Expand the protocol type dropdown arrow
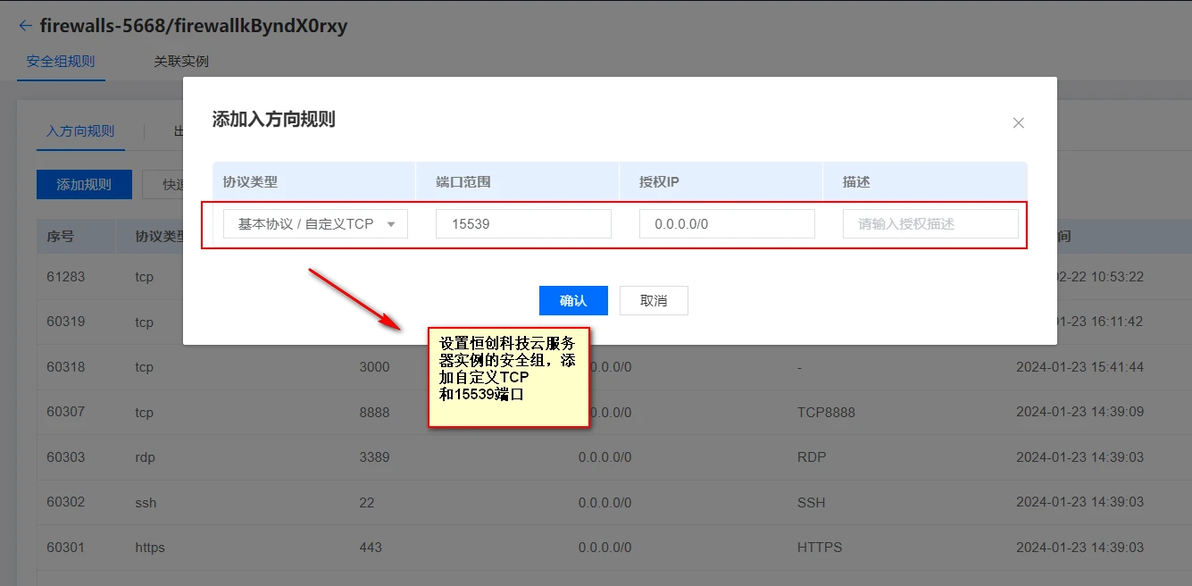This screenshot has width=1192, height=586. click(x=392, y=224)
